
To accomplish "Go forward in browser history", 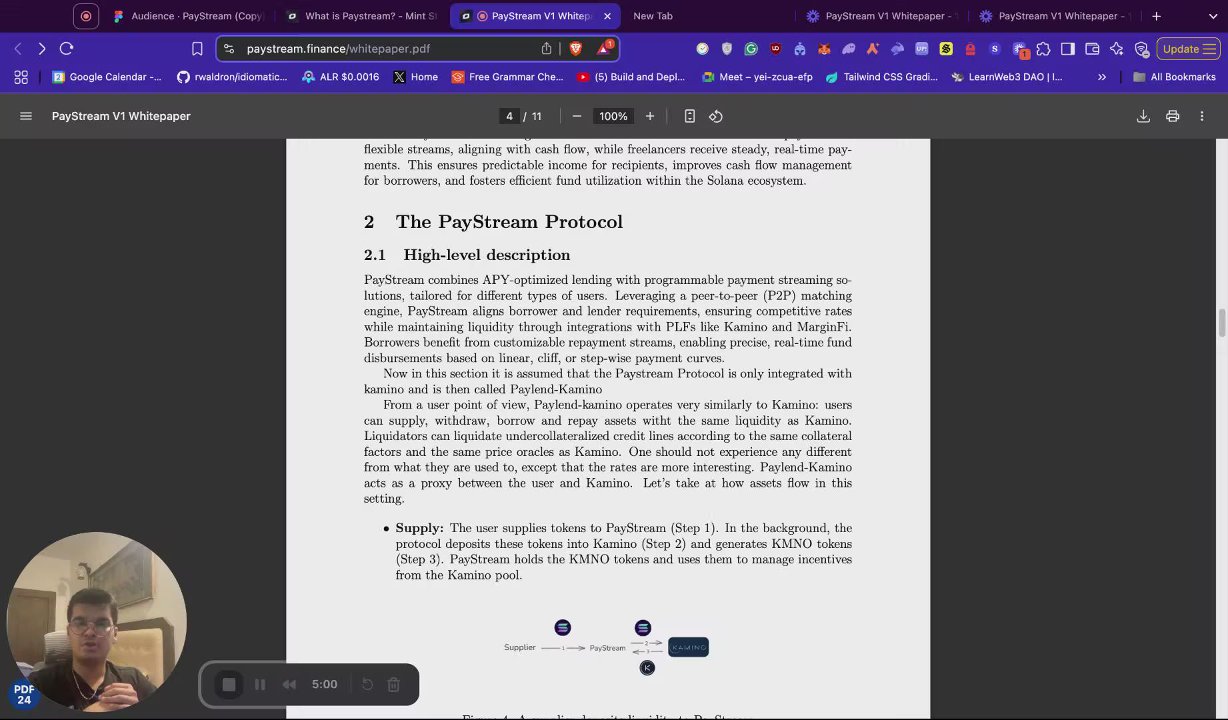I will coord(41,48).
